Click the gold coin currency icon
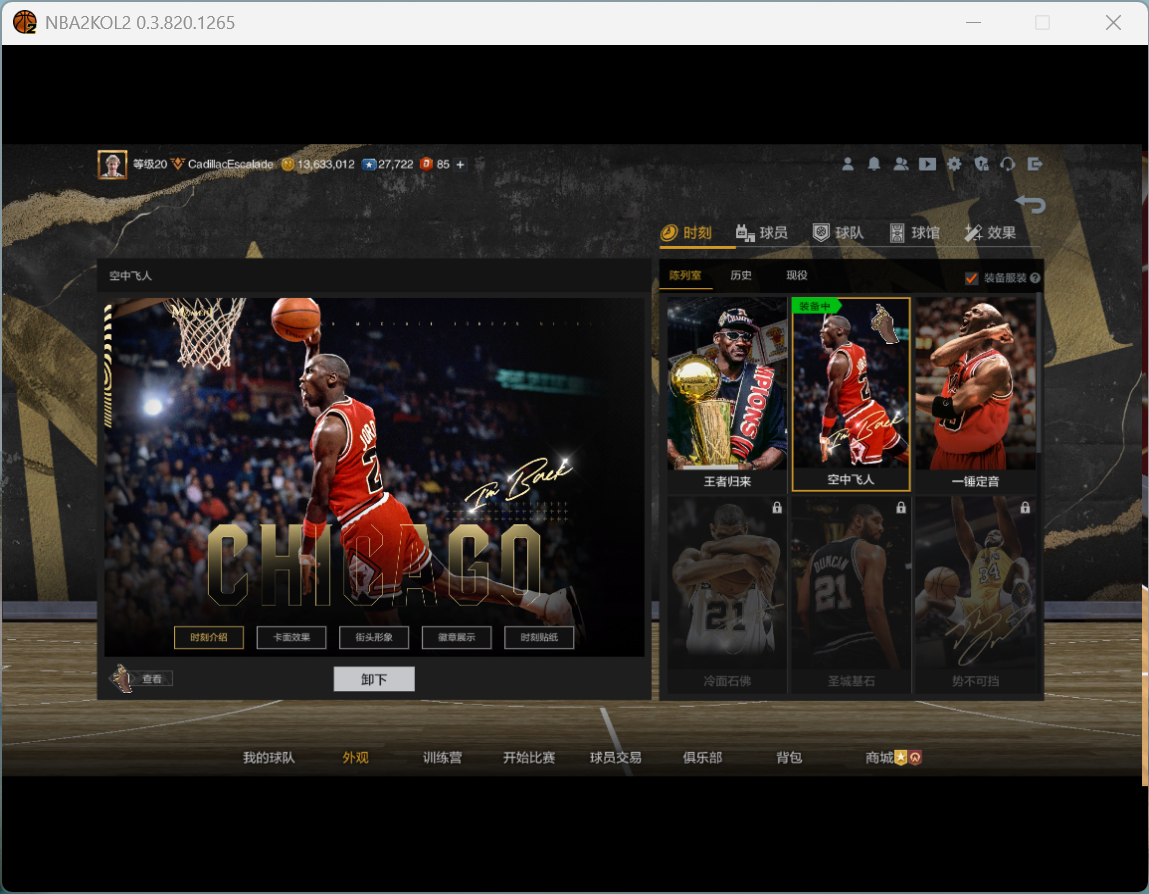Image resolution: width=1149 pixels, height=894 pixels. pos(288,164)
